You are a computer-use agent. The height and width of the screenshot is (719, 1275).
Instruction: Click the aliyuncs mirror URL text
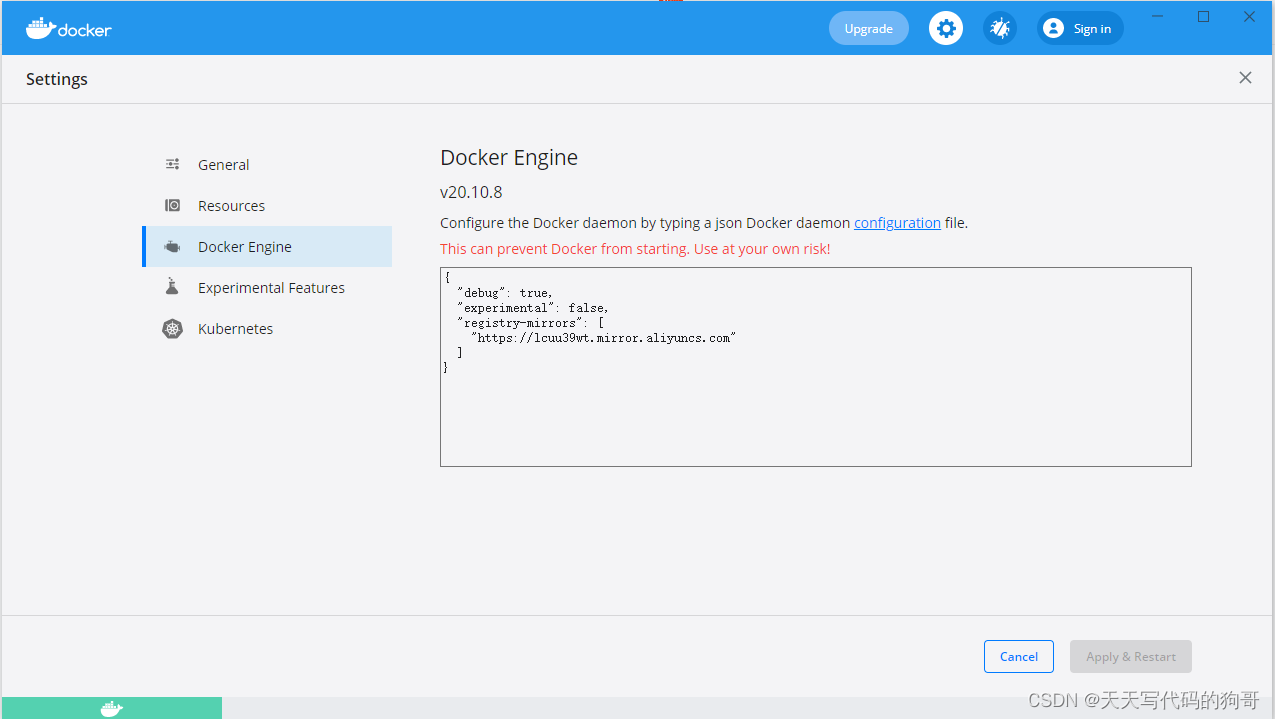[x=604, y=338]
